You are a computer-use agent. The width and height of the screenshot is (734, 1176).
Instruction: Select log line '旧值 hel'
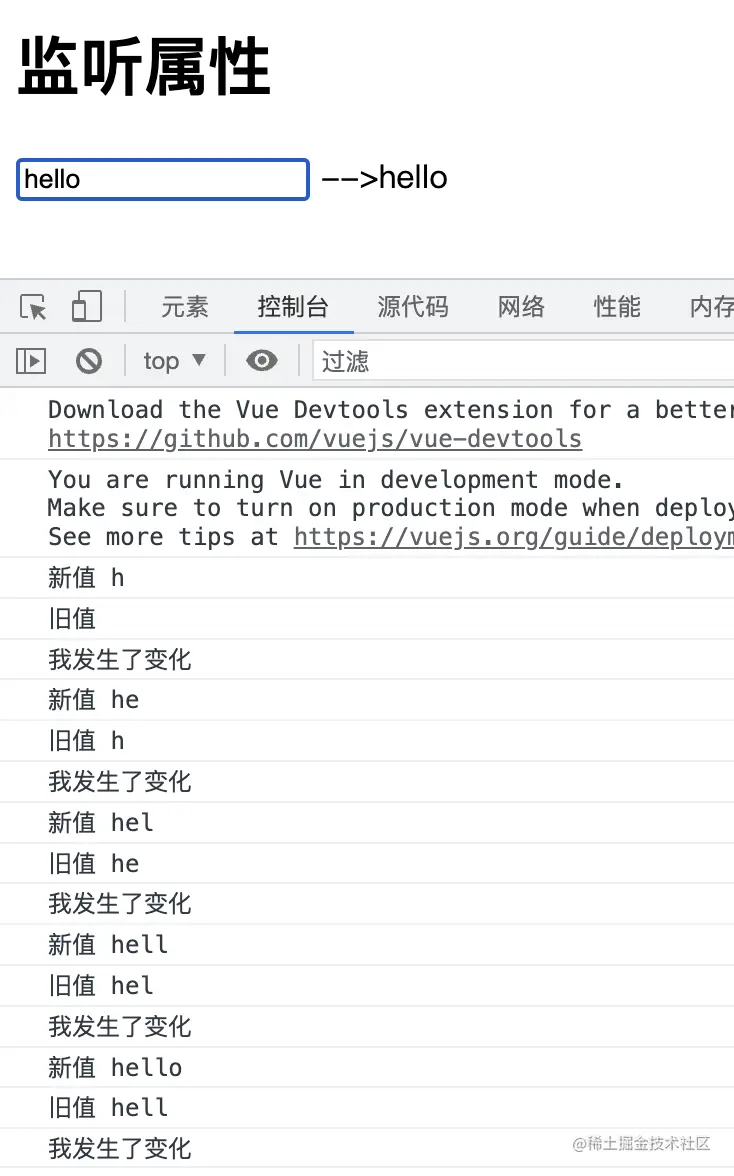pos(100,986)
